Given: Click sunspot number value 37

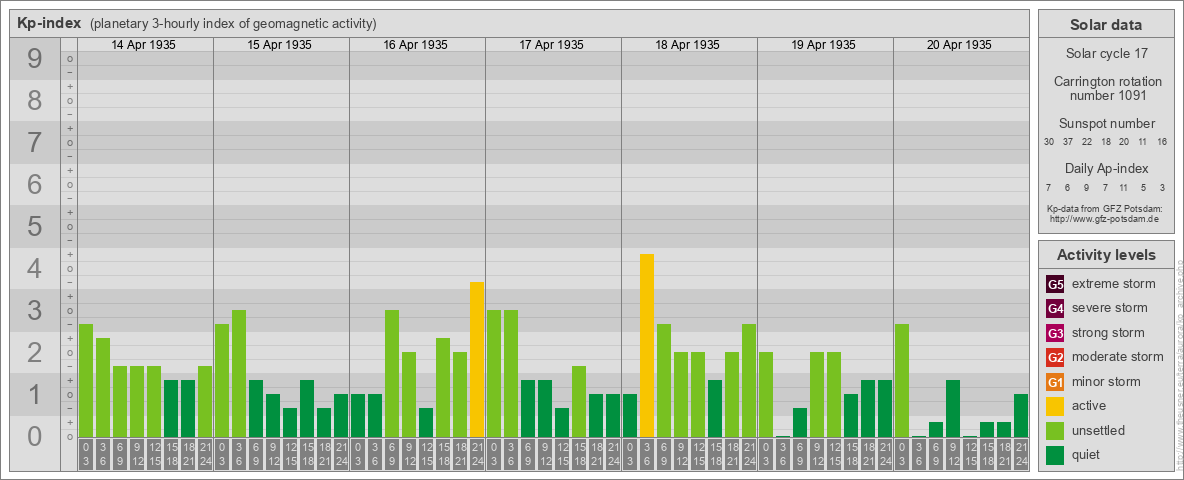Looking at the screenshot, I should click(1068, 142).
